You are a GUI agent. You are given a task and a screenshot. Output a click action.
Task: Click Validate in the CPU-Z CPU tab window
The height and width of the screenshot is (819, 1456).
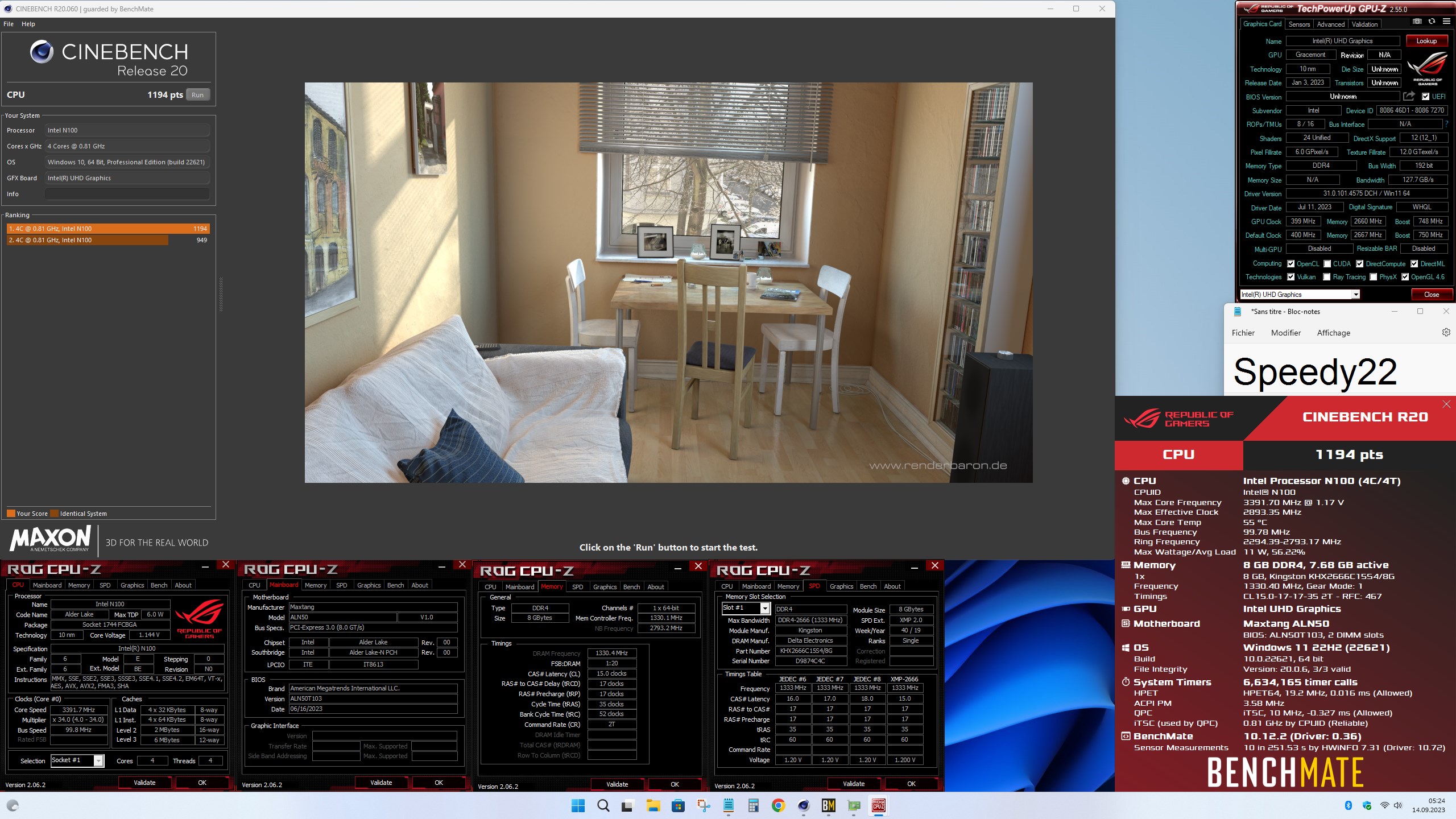pyautogui.click(x=144, y=783)
